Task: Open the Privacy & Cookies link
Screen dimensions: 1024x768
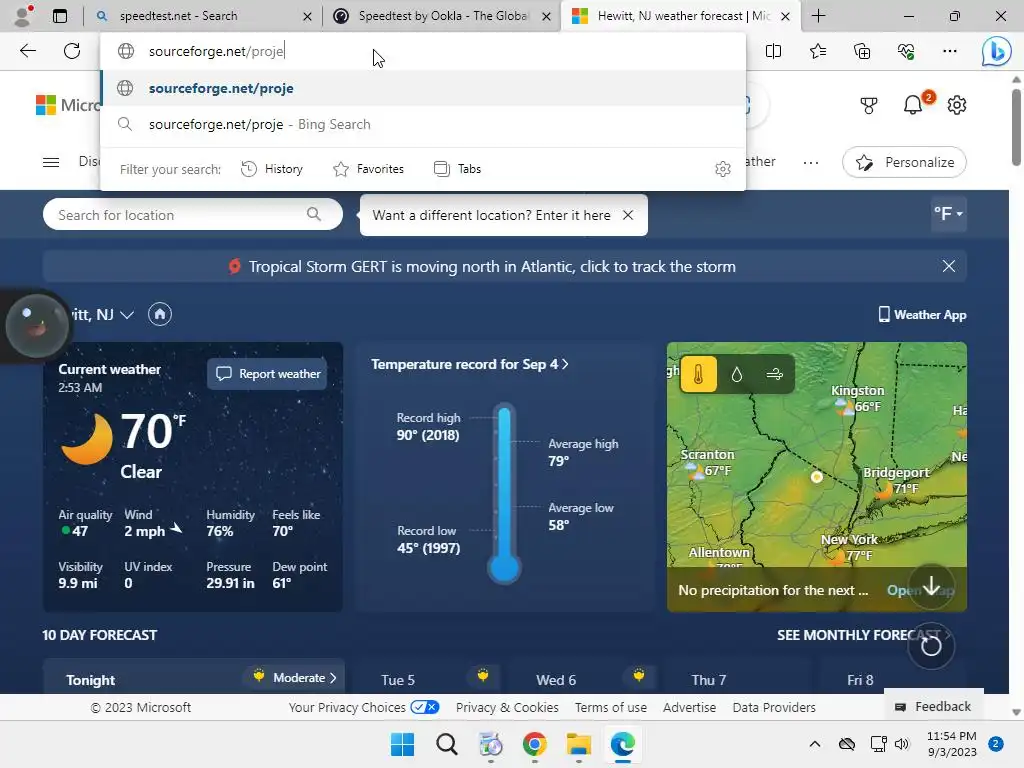Action: 507,707
